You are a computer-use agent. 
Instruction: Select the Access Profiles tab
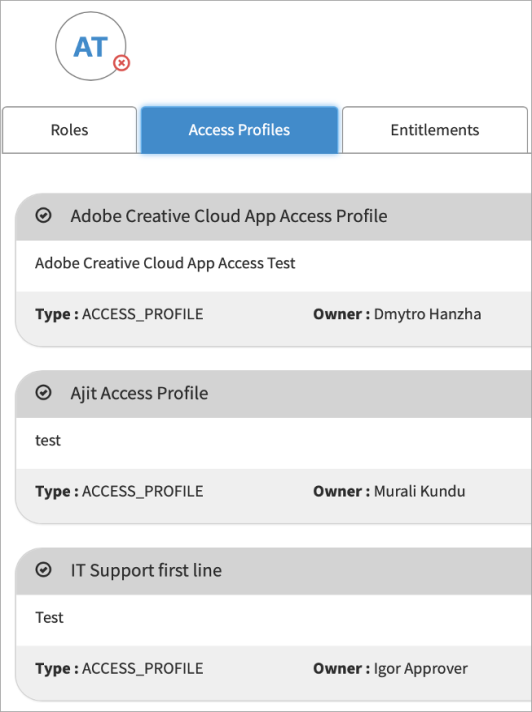click(239, 130)
